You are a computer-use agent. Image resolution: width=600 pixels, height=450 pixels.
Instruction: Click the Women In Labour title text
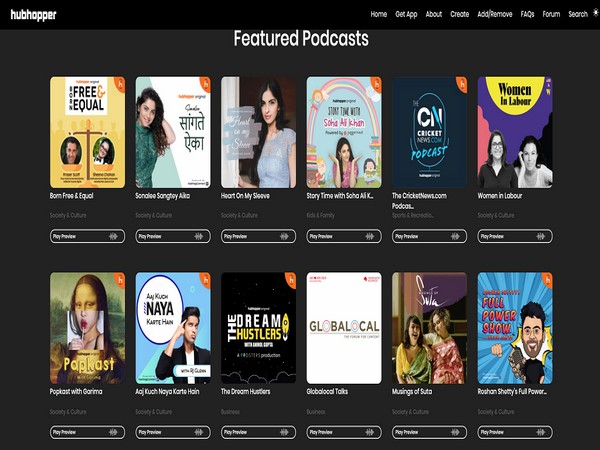pos(500,196)
